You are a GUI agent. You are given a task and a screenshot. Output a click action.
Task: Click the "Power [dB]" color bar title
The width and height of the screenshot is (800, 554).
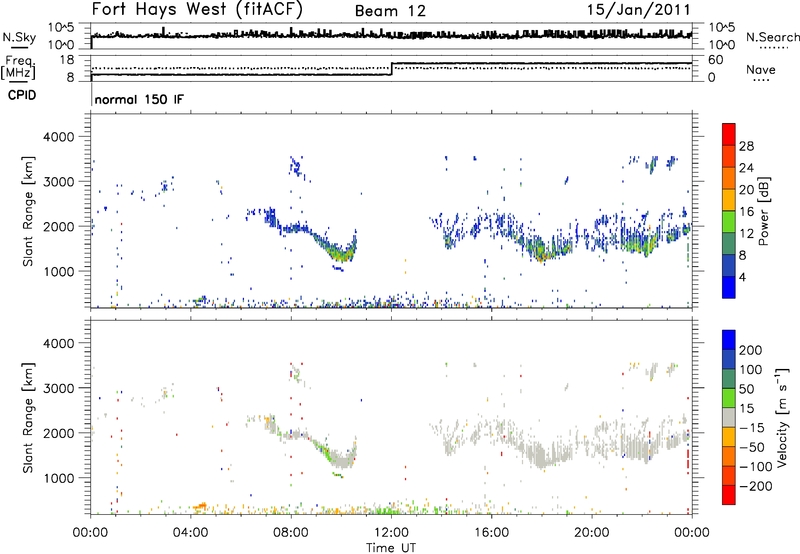(764, 211)
